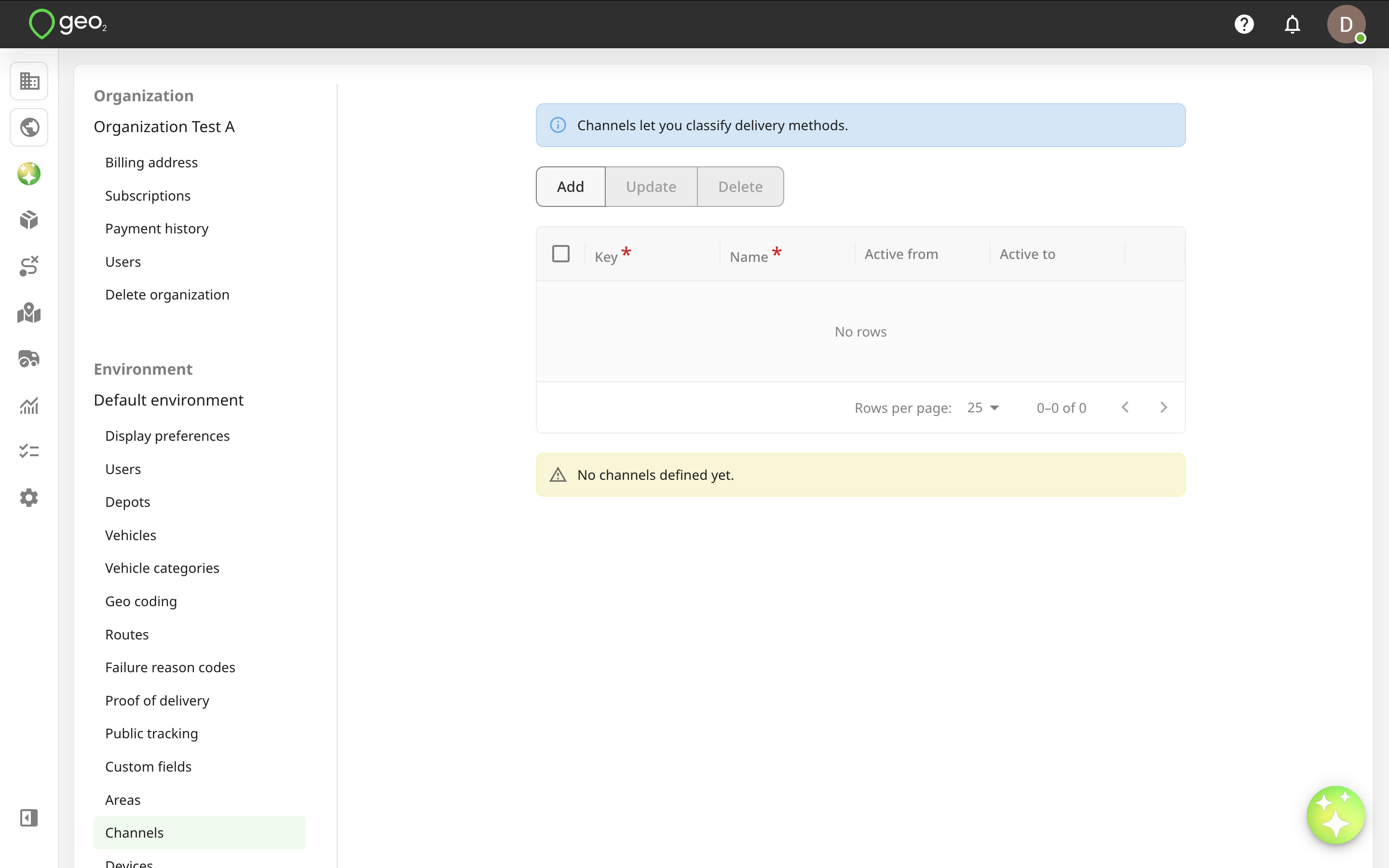This screenshot has width=1389, height=868.
Task: Open the organization building icon in sidebar
Action: [x=29, y=81]
